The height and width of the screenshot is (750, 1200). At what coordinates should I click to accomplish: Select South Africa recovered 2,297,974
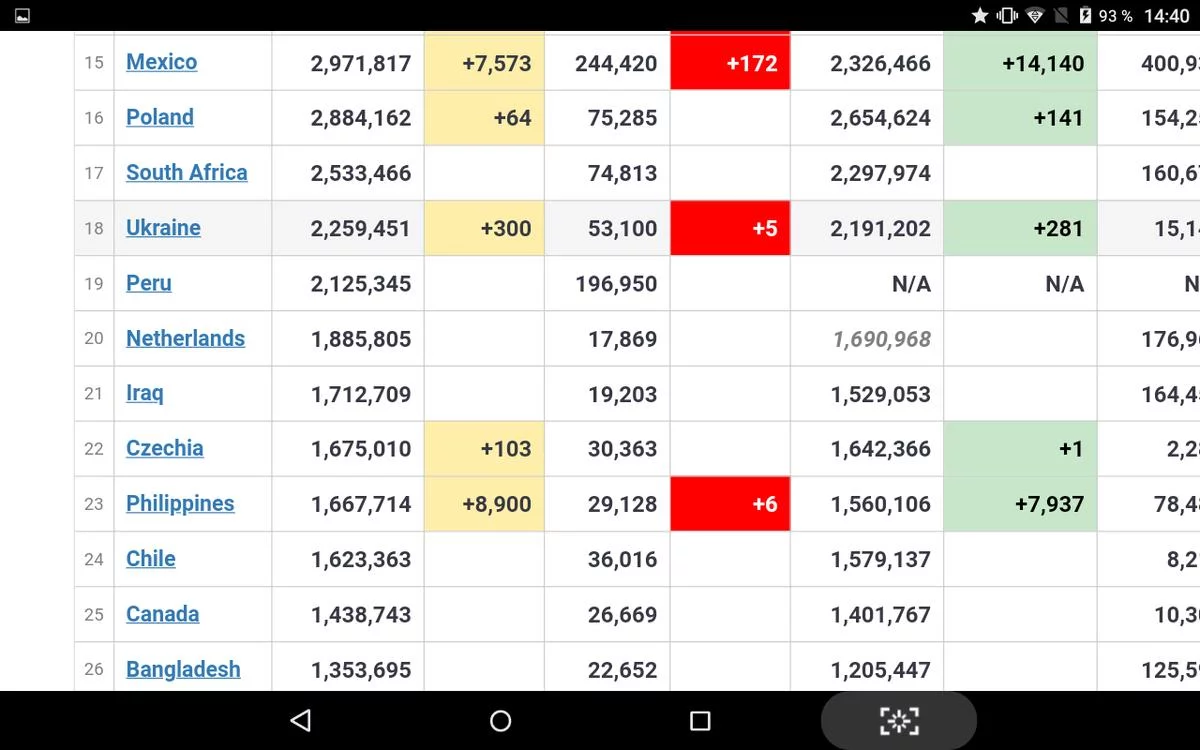pos(881,173)
